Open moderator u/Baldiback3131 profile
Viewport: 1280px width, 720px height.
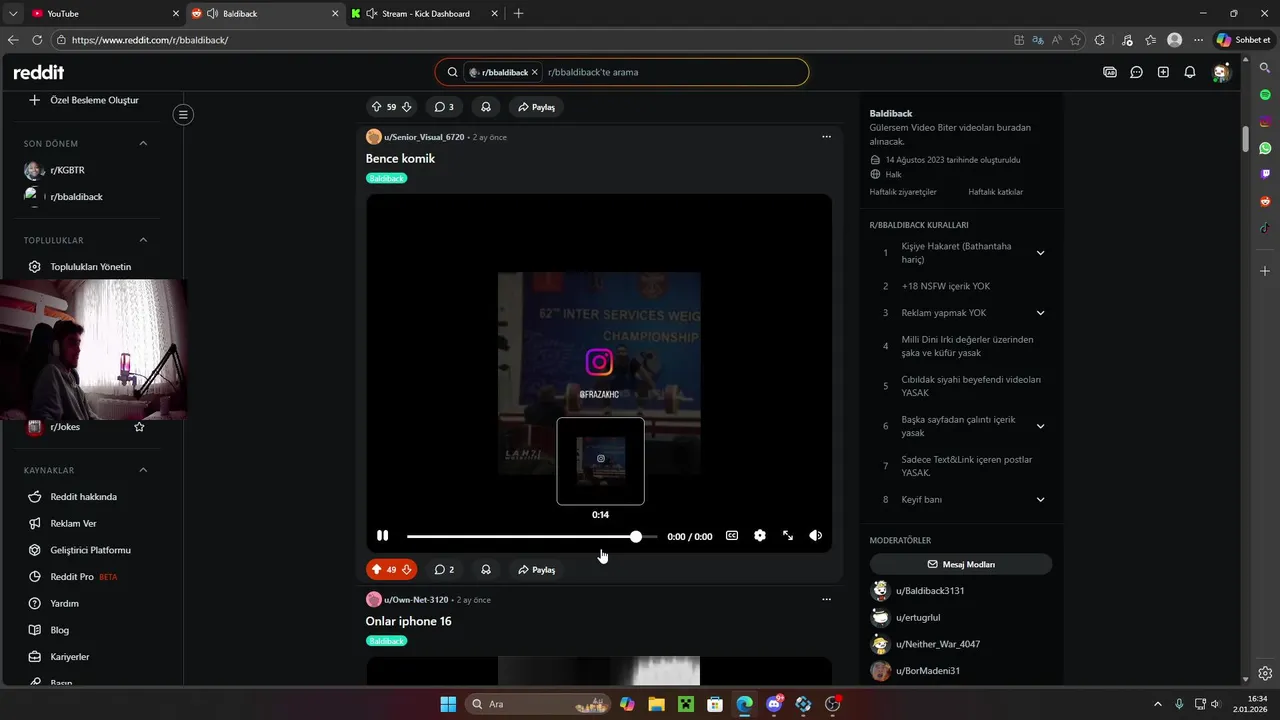[930, 591]
